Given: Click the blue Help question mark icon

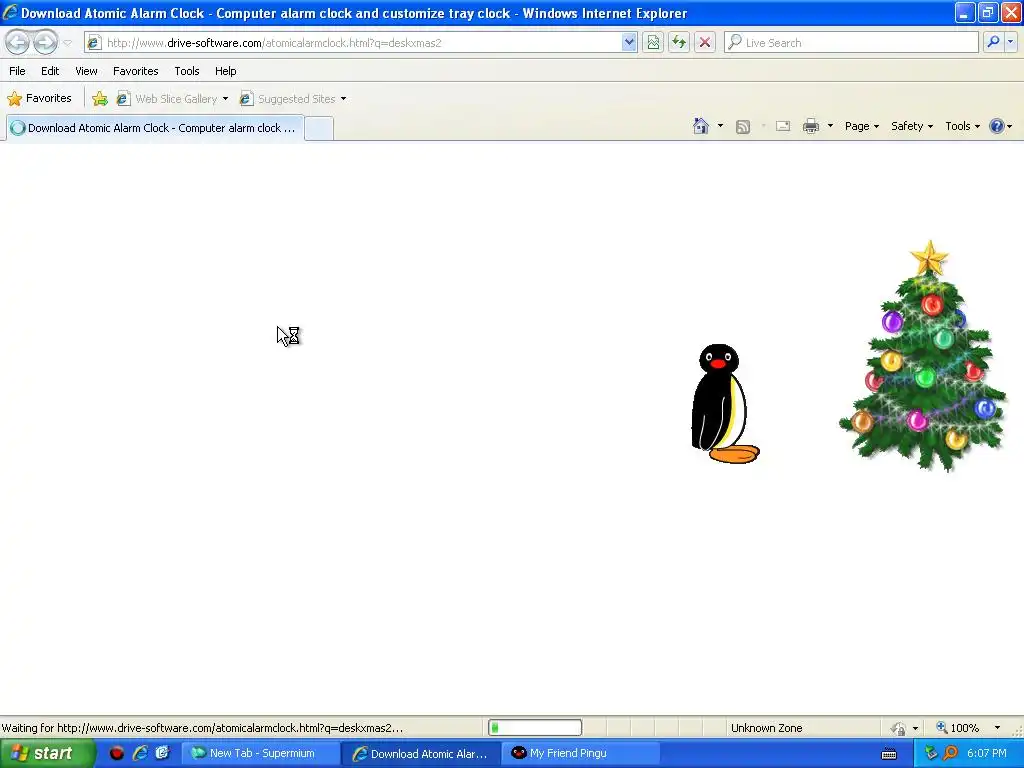Looking at the screenshot, I should pyautogui.click(x=997, y=126).
